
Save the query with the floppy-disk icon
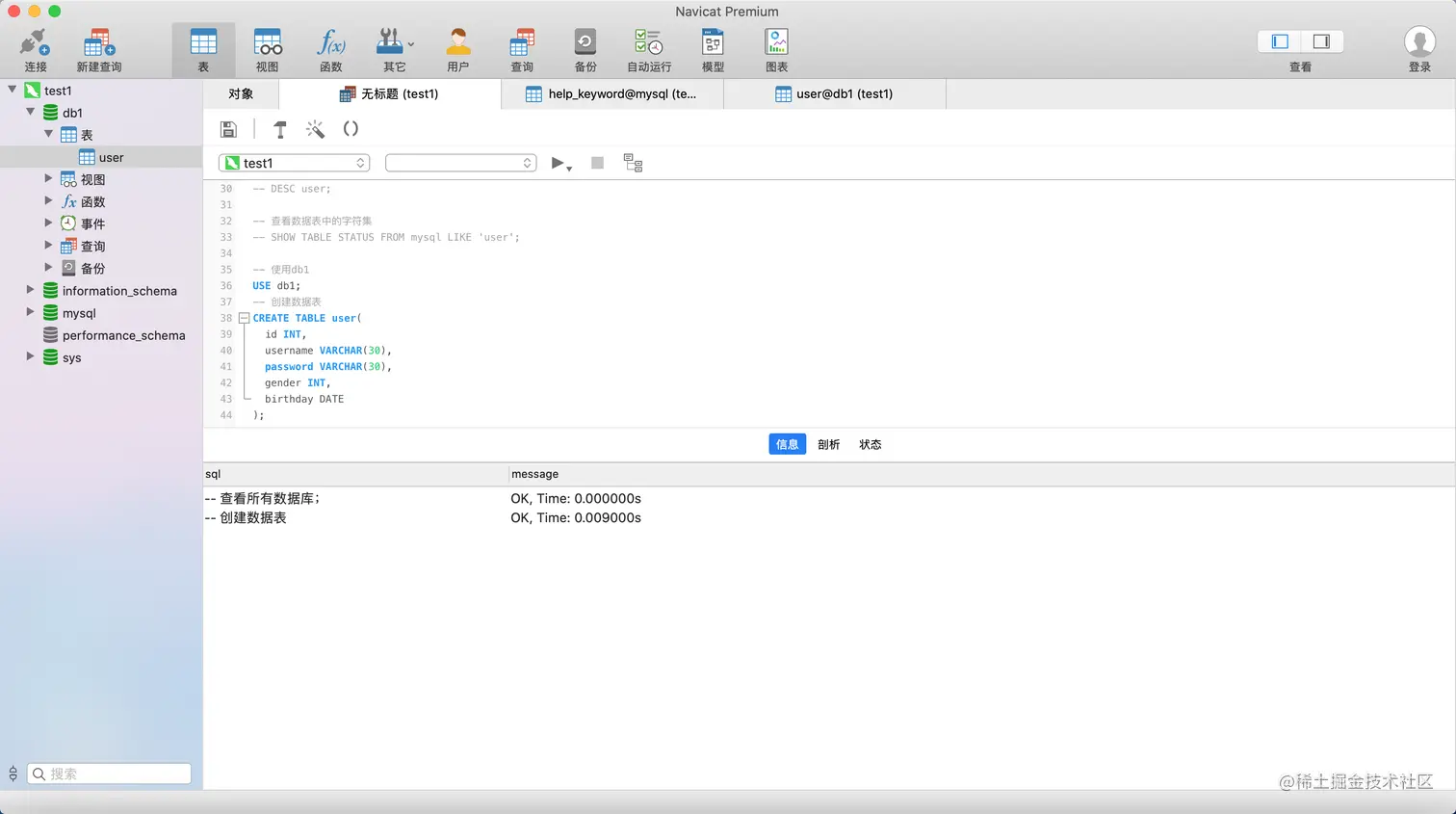pyautogui.click(x=228, y=129)
